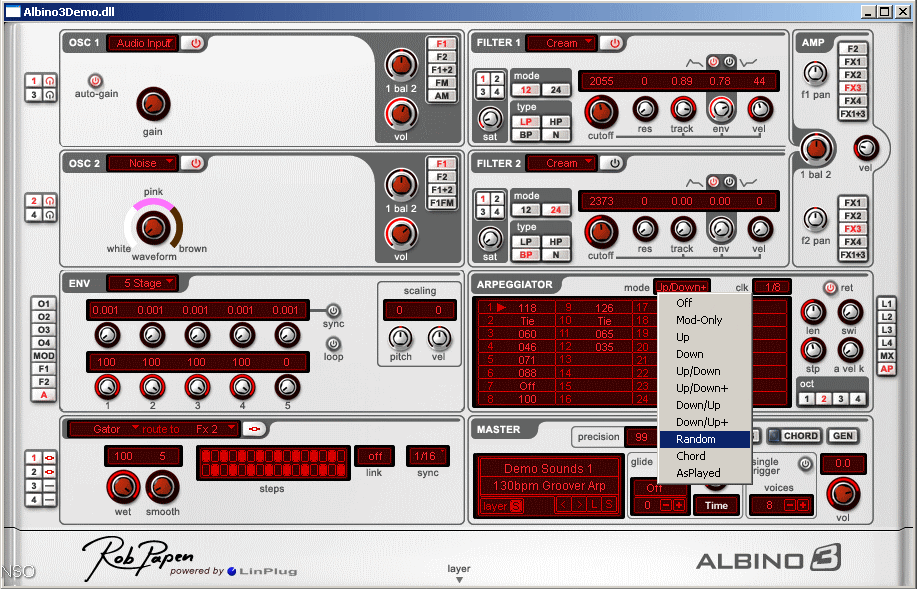Viewport: 917px width, 589px height.
Task: Toggle envelope loop switch
Action: coord(333,343)
